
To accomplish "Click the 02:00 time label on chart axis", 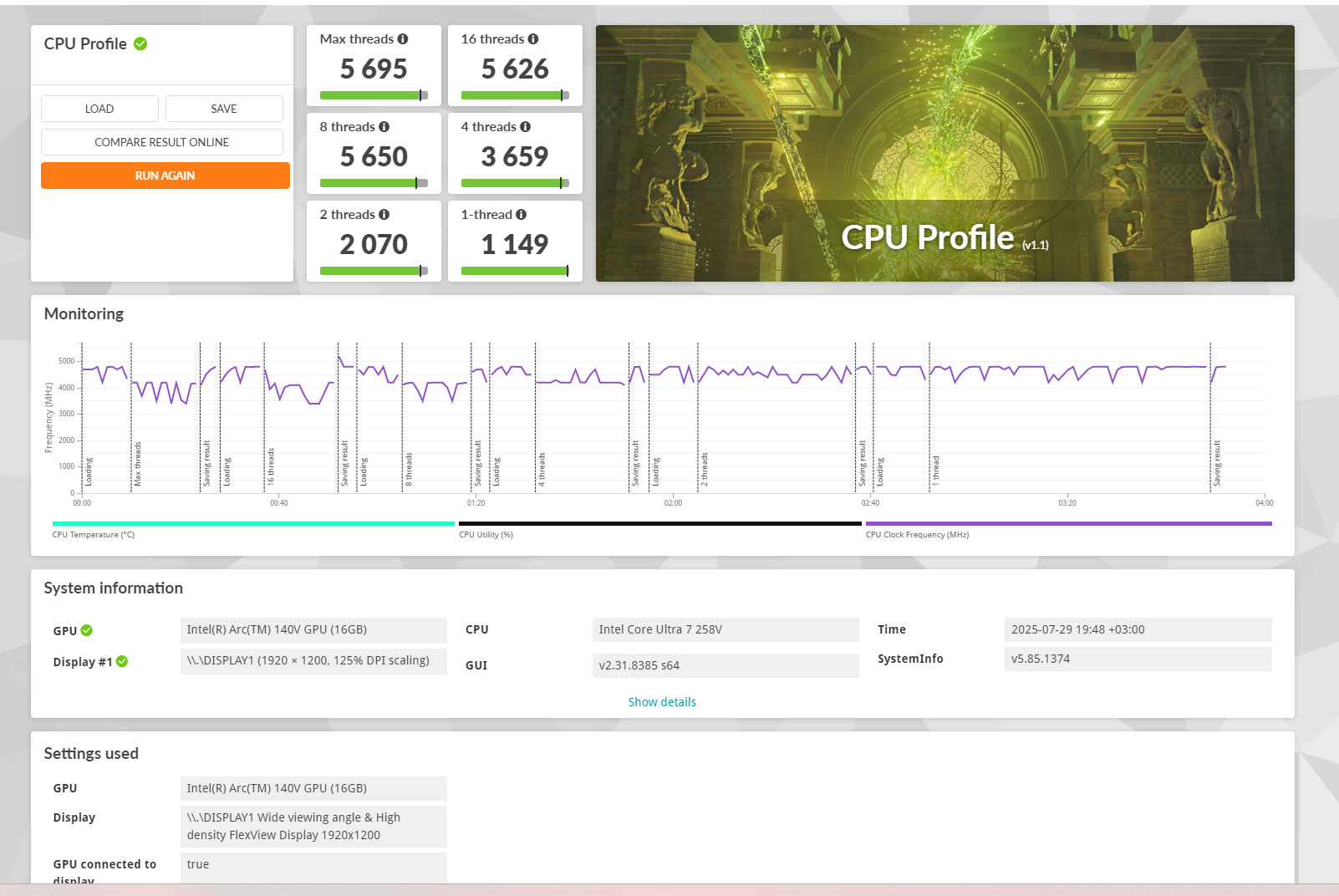I will (x=673, y=503).
